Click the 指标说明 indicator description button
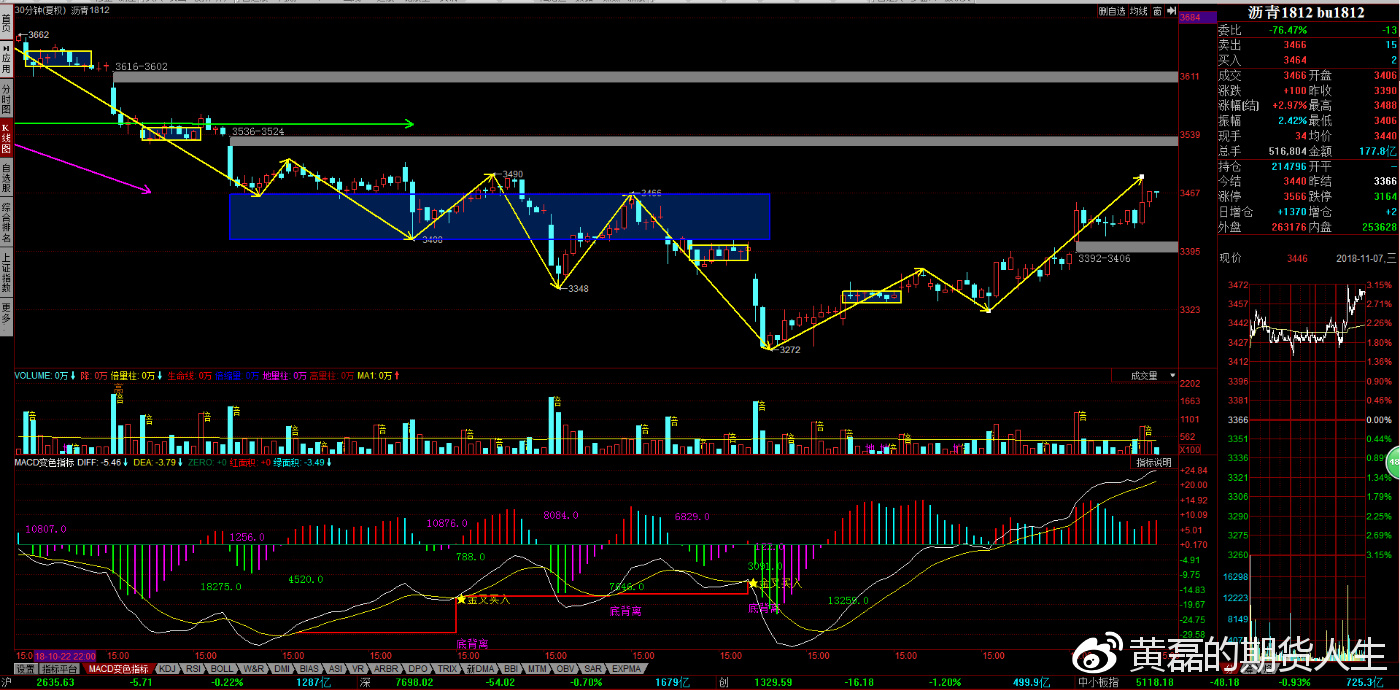The image size is (1400, 690). (1154, 463)
